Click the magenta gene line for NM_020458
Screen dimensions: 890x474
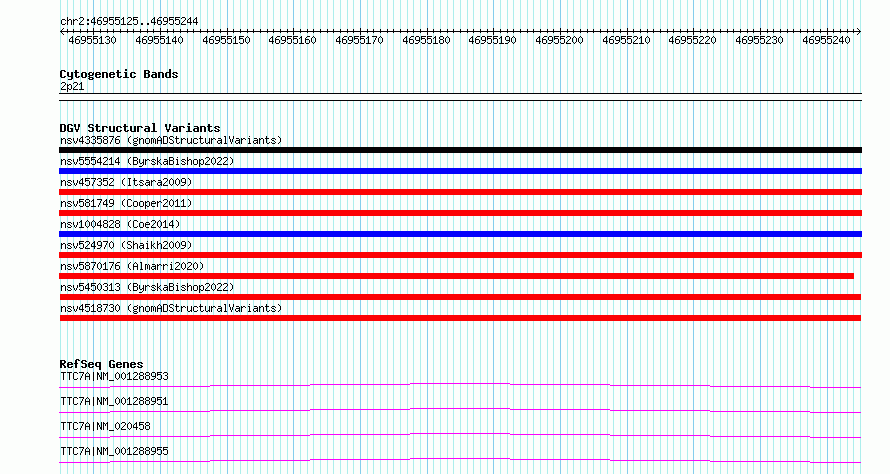(460, 435)
